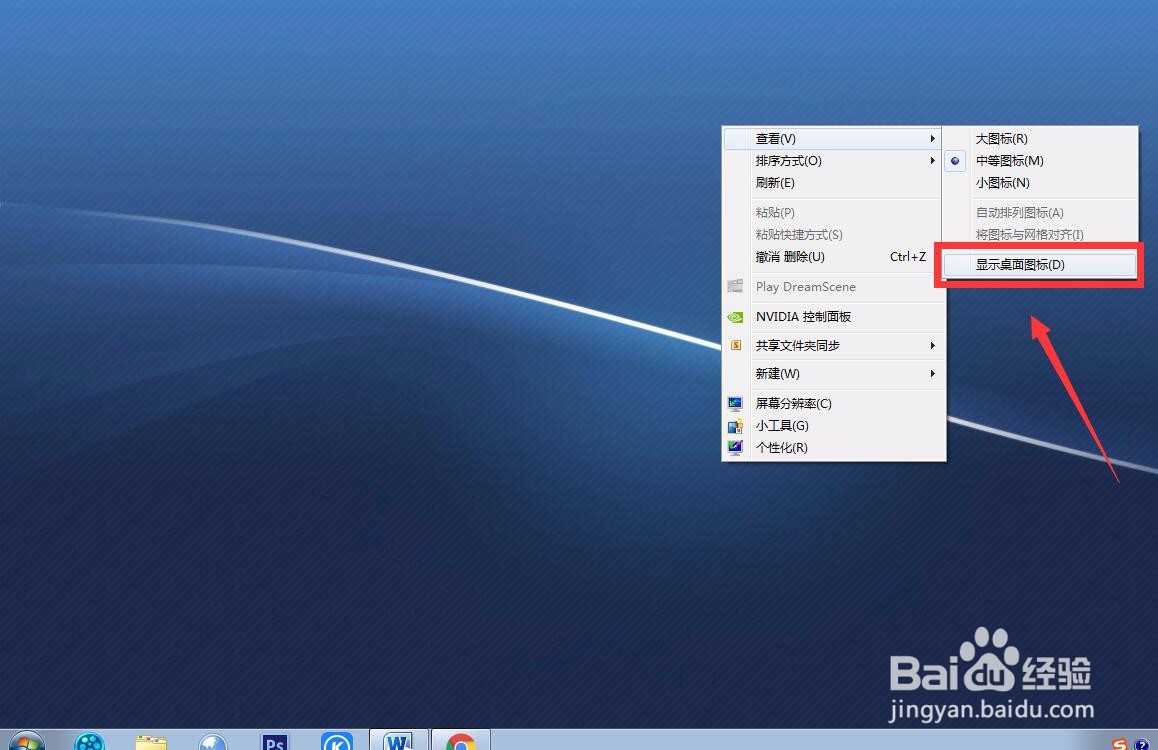Expand the 新建(W) submenu

coord(932,374)
